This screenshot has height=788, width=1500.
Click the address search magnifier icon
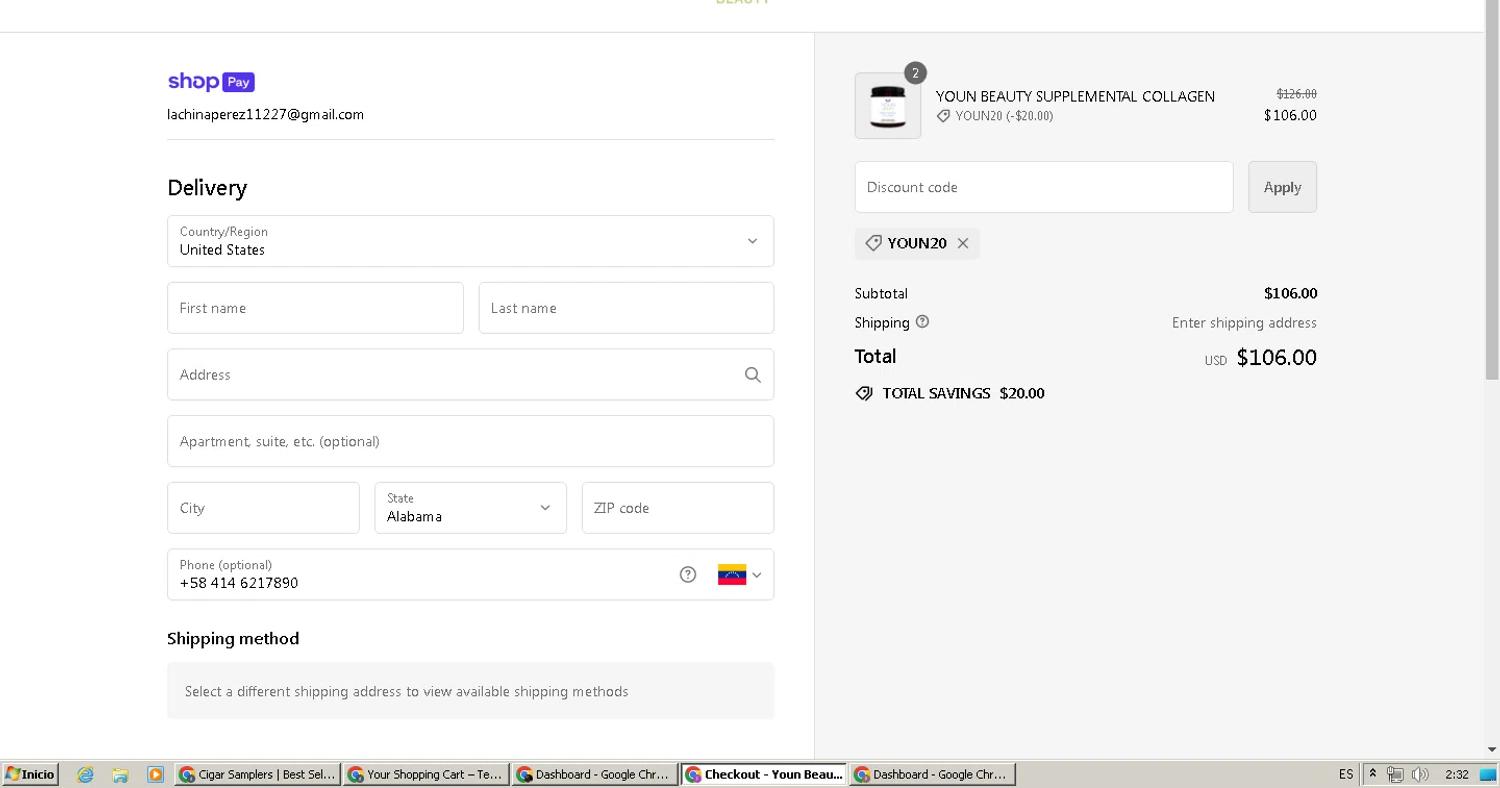[753, 375]
